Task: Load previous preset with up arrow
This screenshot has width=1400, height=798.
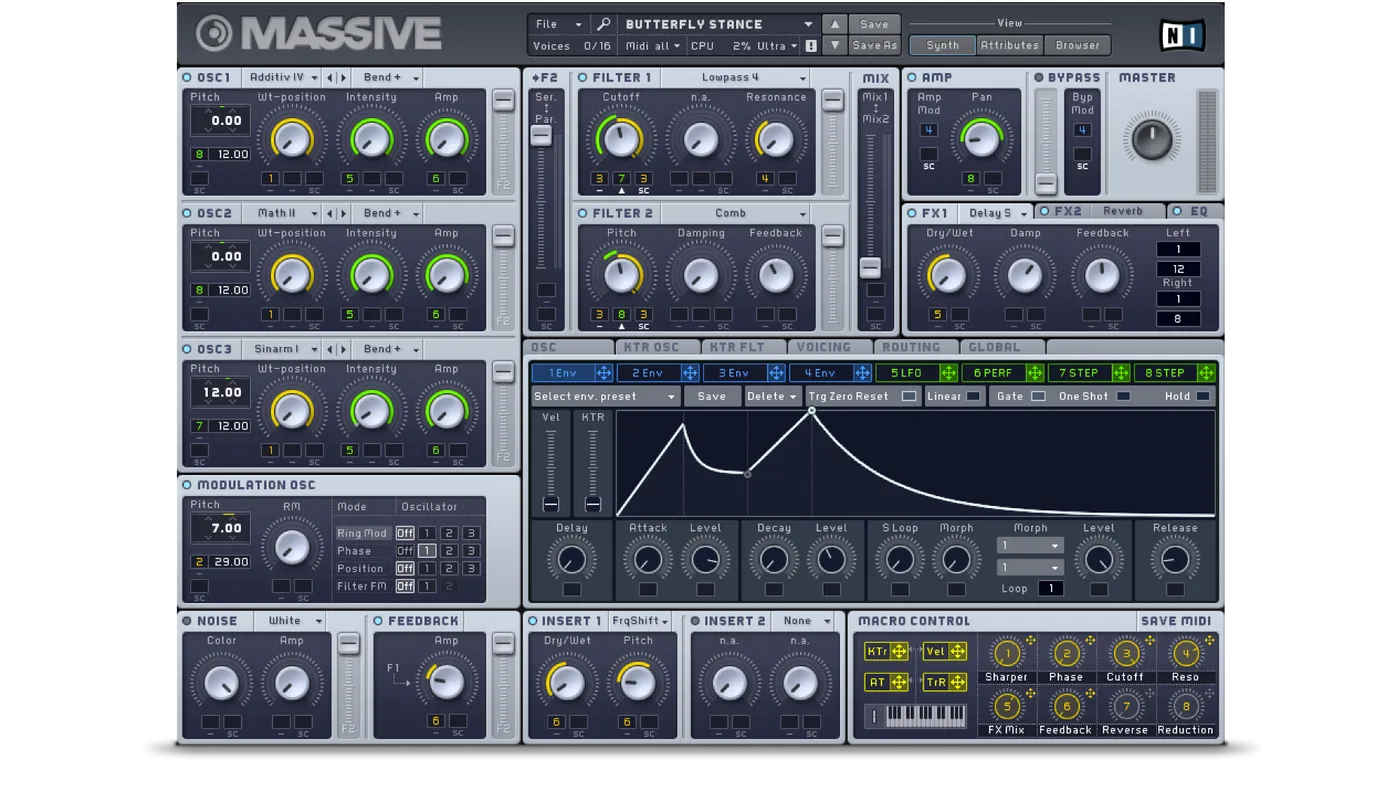Action: pyautogui.click(x=835, y=24)
